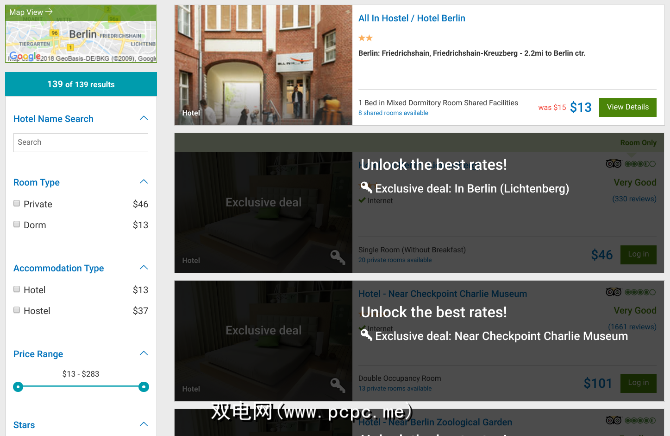Click the key icon beside Lichtenberg exclusive deal
Viewport: 670px width, 436px height.
pyautogui.click(x=366, y=187)
